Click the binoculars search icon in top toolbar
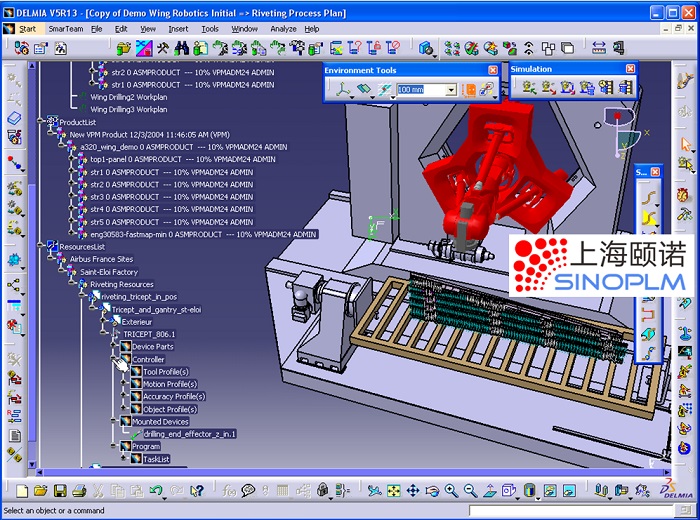This screenshot has width=700, height=520. (181, 48)
